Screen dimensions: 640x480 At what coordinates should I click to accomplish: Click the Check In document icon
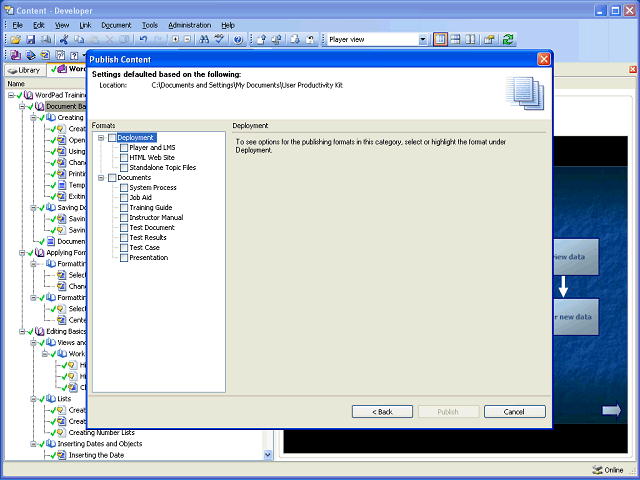tap(261, 40)
